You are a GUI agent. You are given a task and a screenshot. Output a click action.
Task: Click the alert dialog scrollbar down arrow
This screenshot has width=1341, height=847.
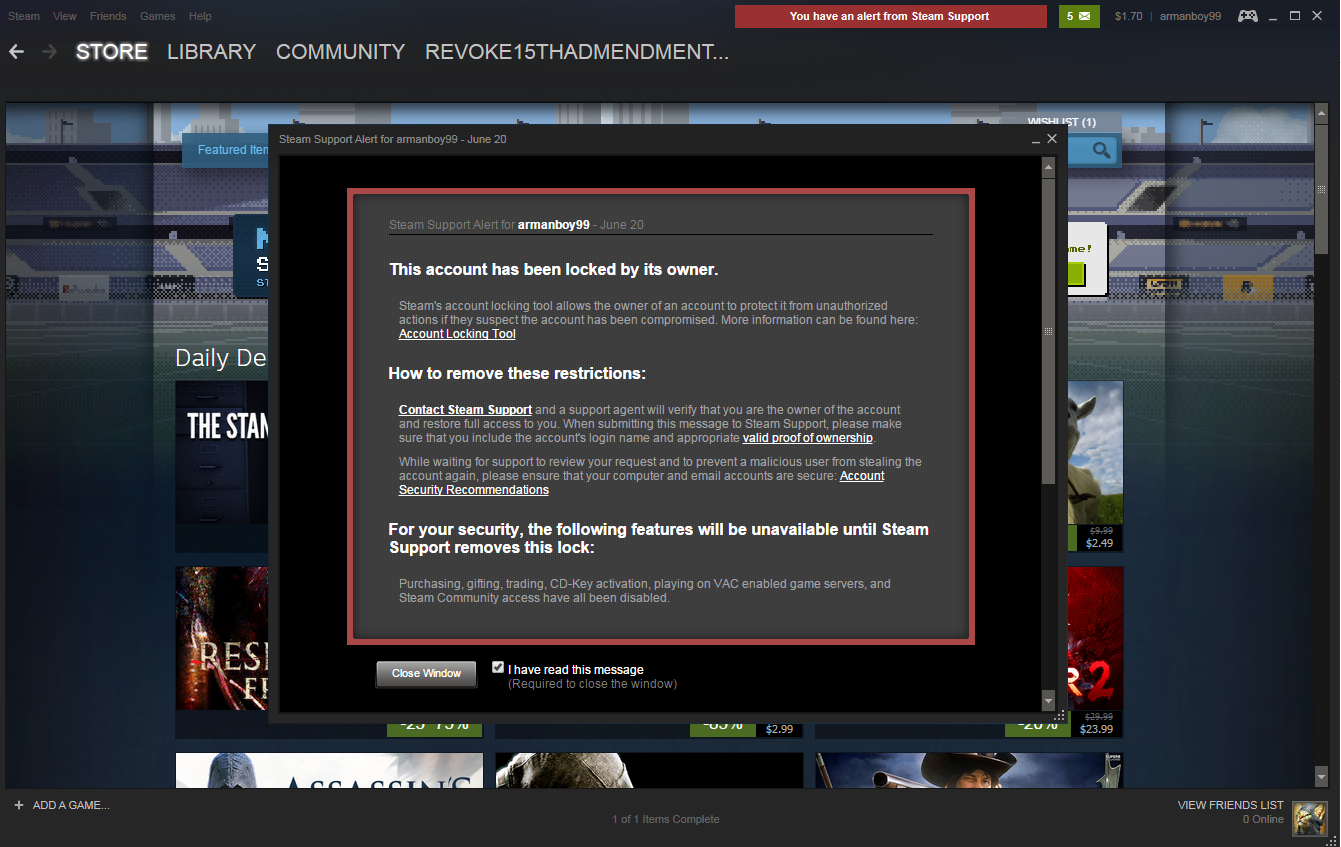click(x=1048, y=701)
